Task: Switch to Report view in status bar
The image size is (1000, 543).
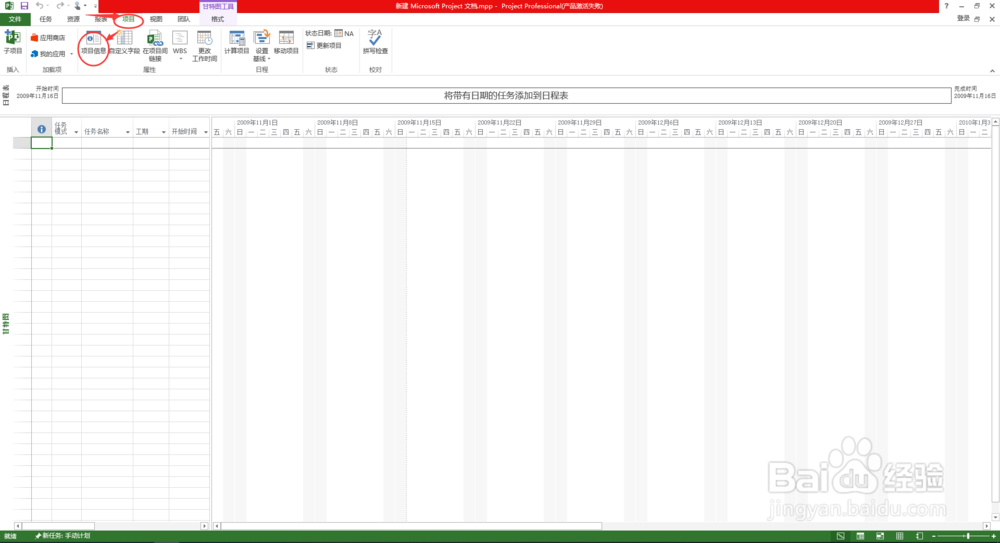Action: (x=920, y=536)
